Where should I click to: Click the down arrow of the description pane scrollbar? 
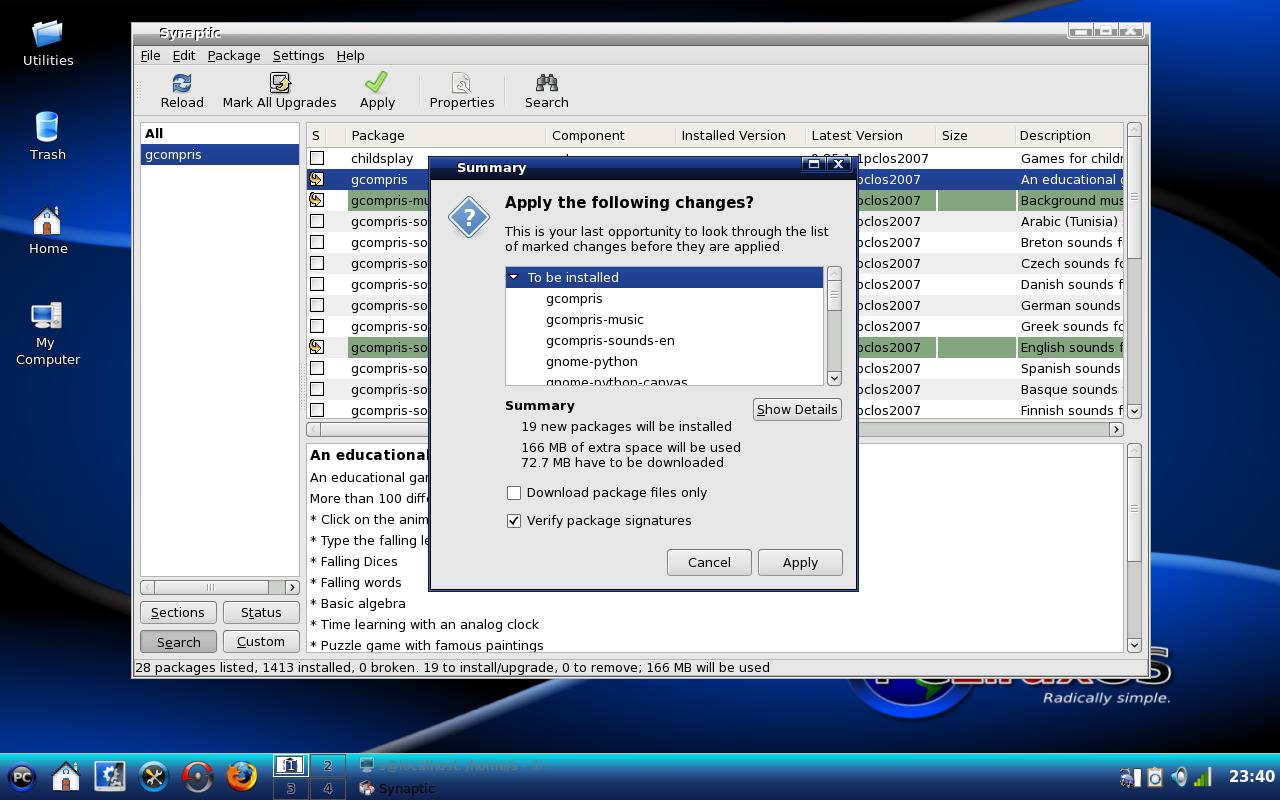[1134, 646]
